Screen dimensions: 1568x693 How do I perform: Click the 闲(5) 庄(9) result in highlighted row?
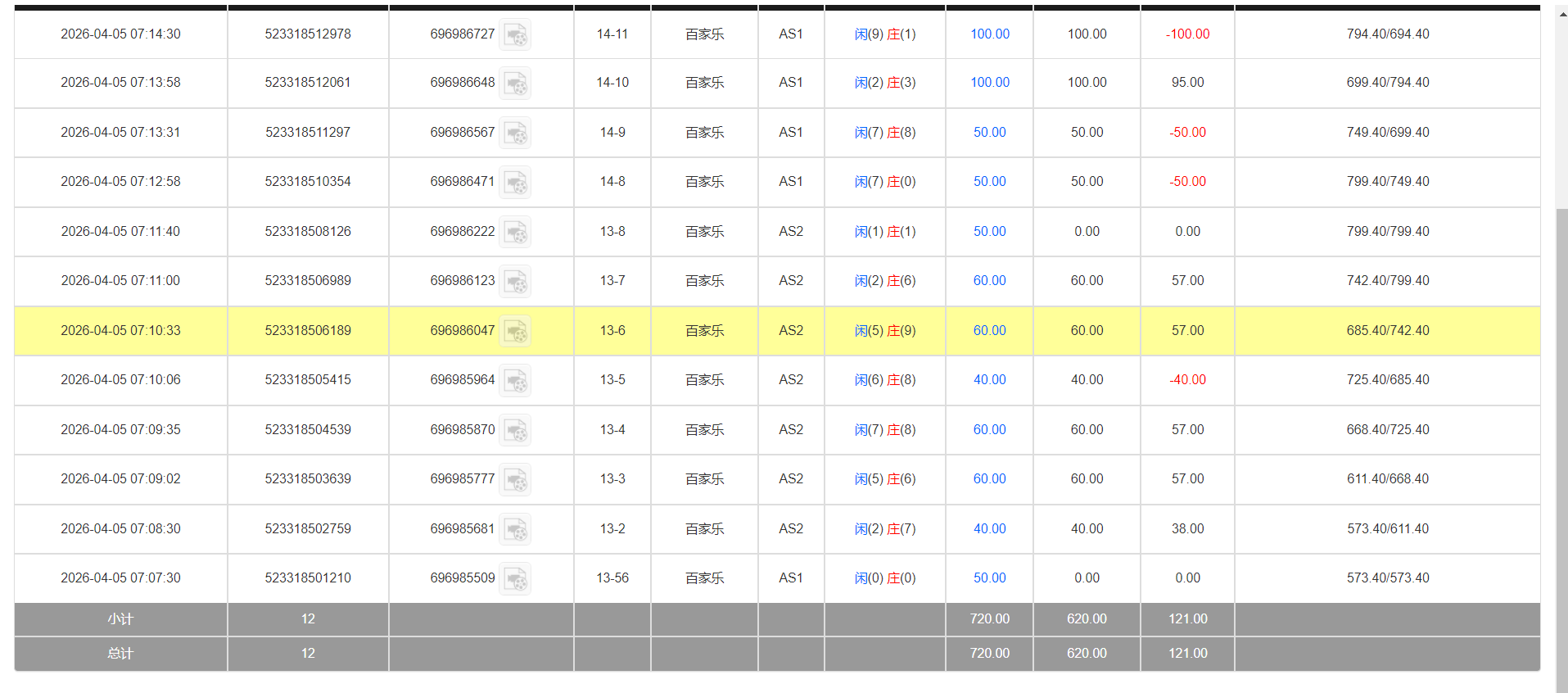click(x=884, y=331)
